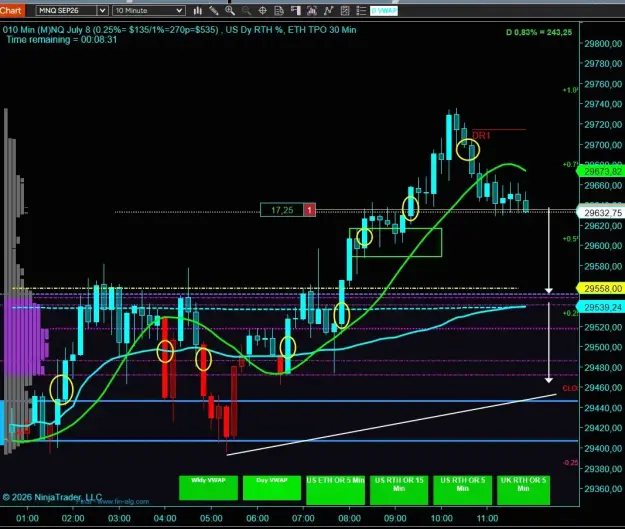
Task: Select the Chart tab
Action: [x=12, y=11]
